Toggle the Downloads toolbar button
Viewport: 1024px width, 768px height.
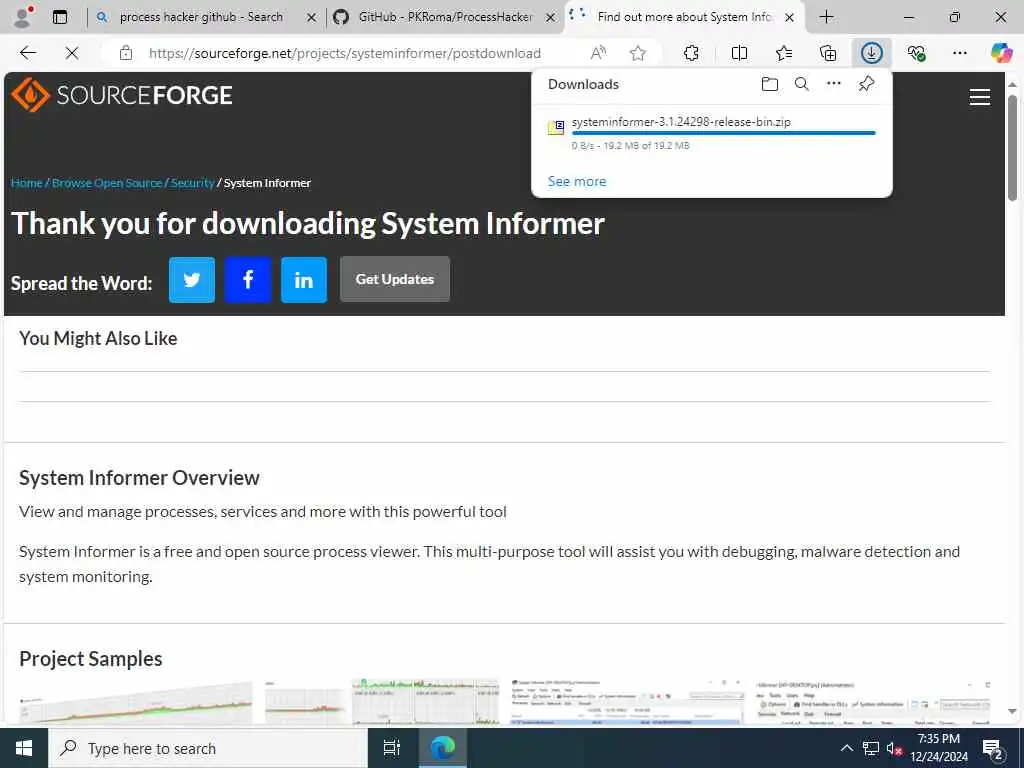[x=872, y=53]
